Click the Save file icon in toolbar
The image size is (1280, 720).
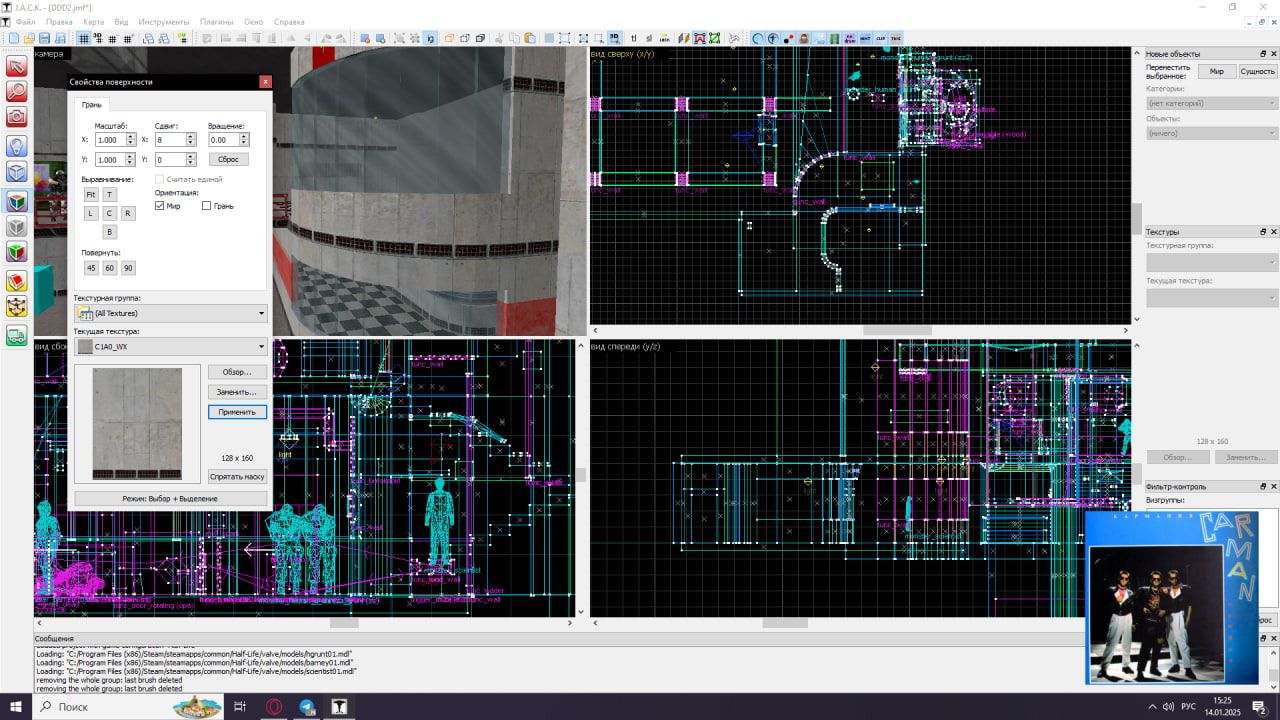tap(44, 39)
